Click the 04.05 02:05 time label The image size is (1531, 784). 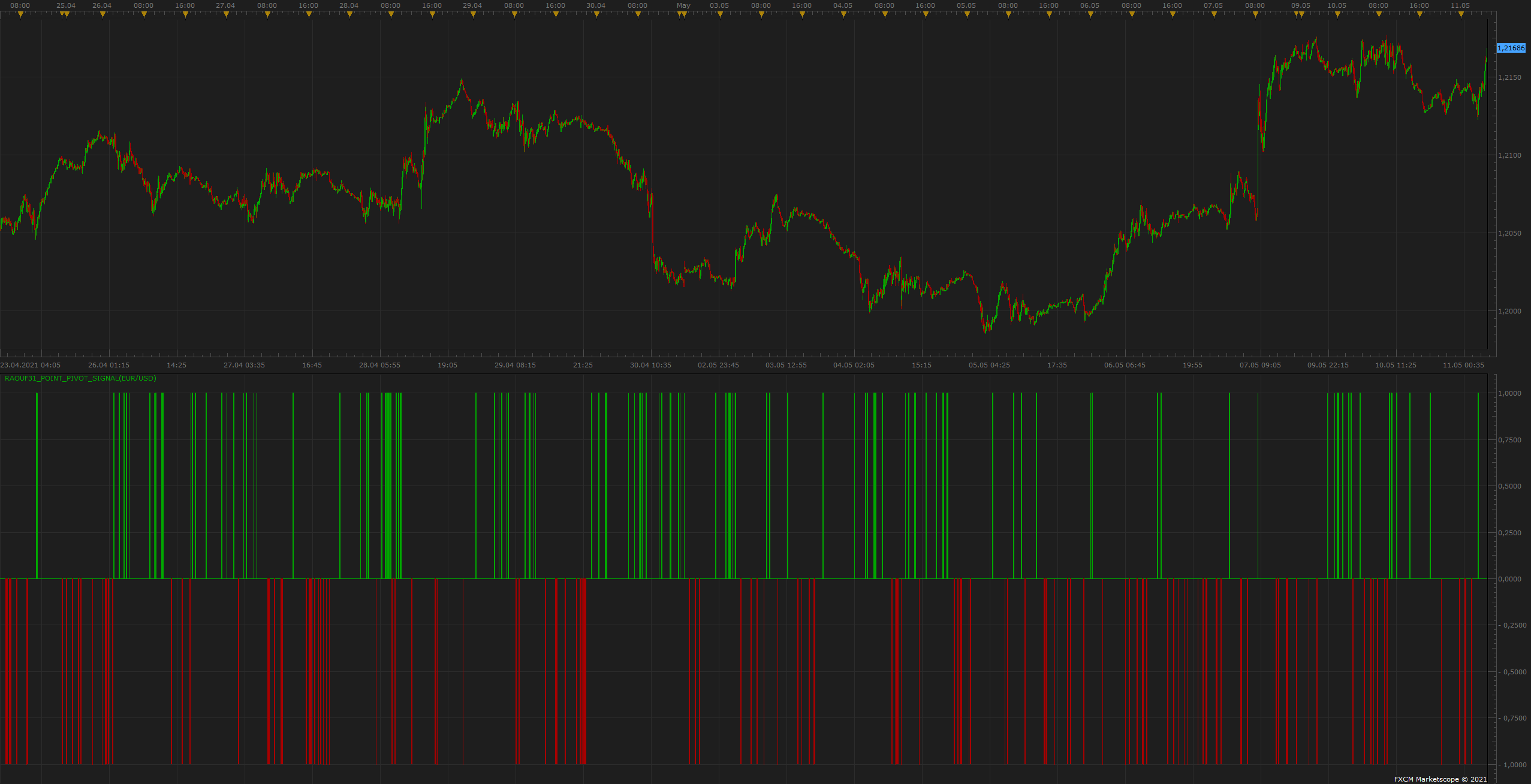(x=854, y=365)
